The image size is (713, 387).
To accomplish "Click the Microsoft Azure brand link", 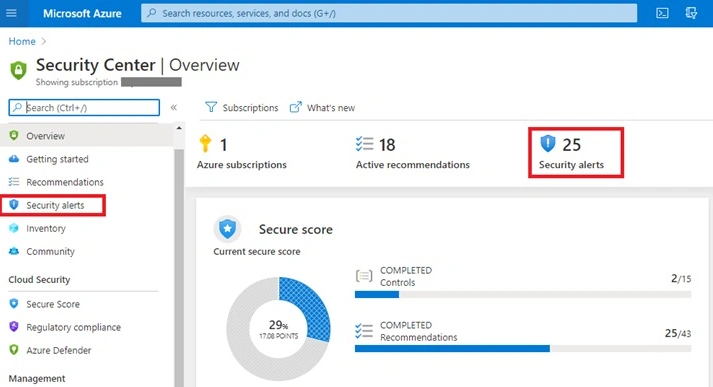I will (x=82, y=13).
